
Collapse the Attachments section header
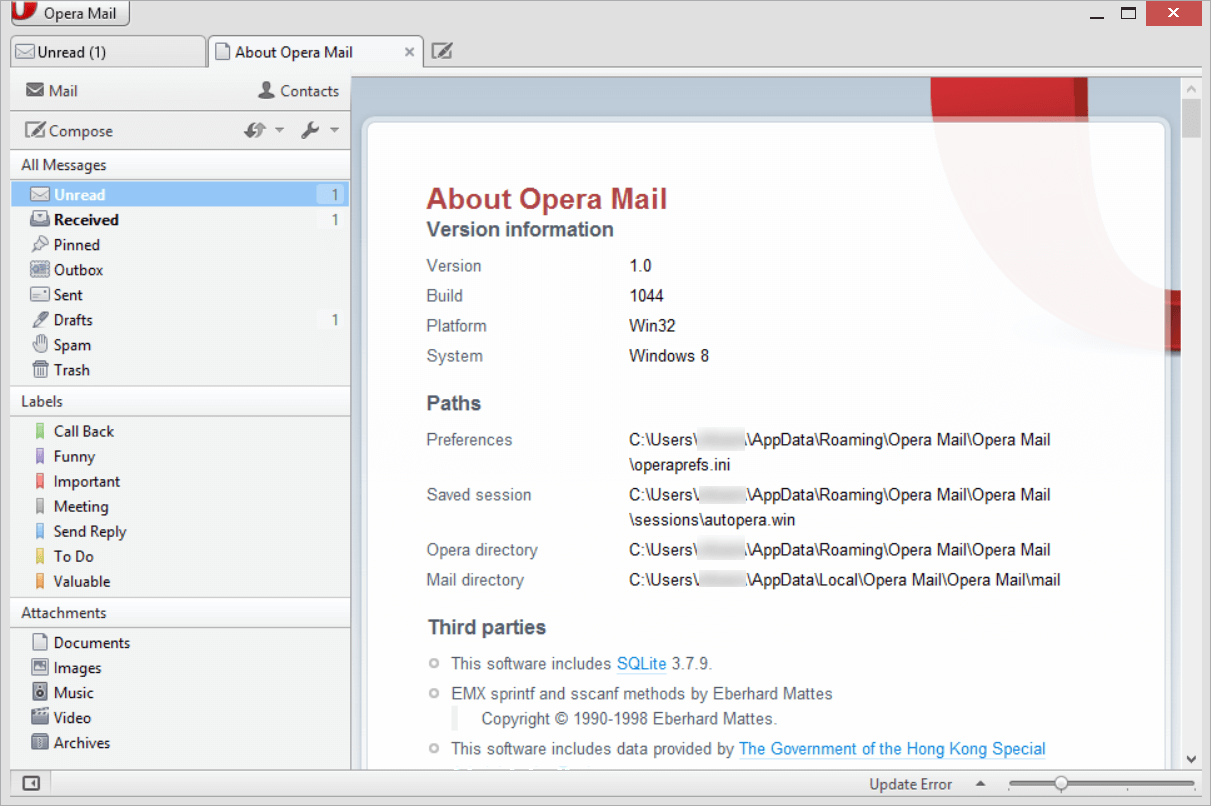(180, 613)
